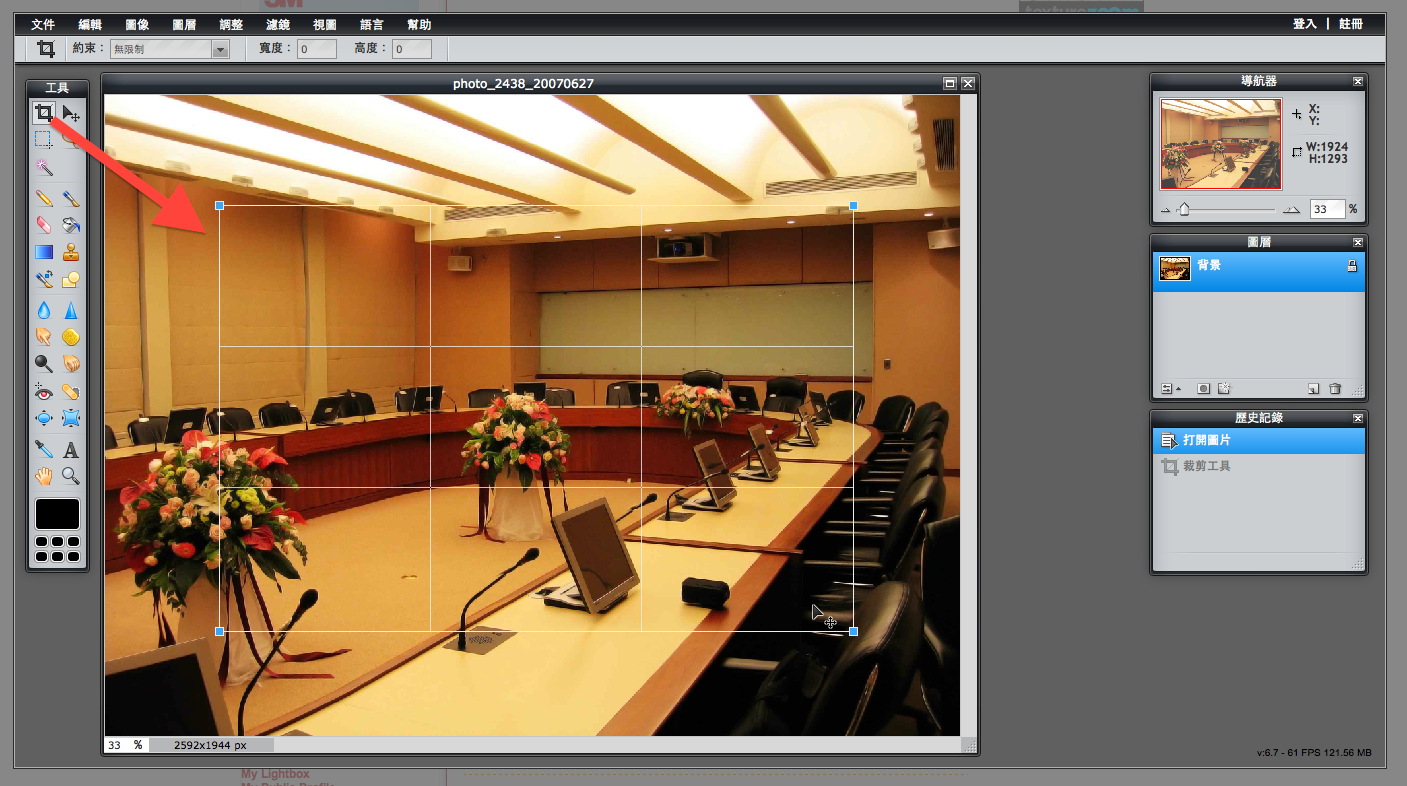Screen dimensions: 1407x786
Task: Toggle the lock icon on 背景 layer
Action: [x=1351, y=266]
